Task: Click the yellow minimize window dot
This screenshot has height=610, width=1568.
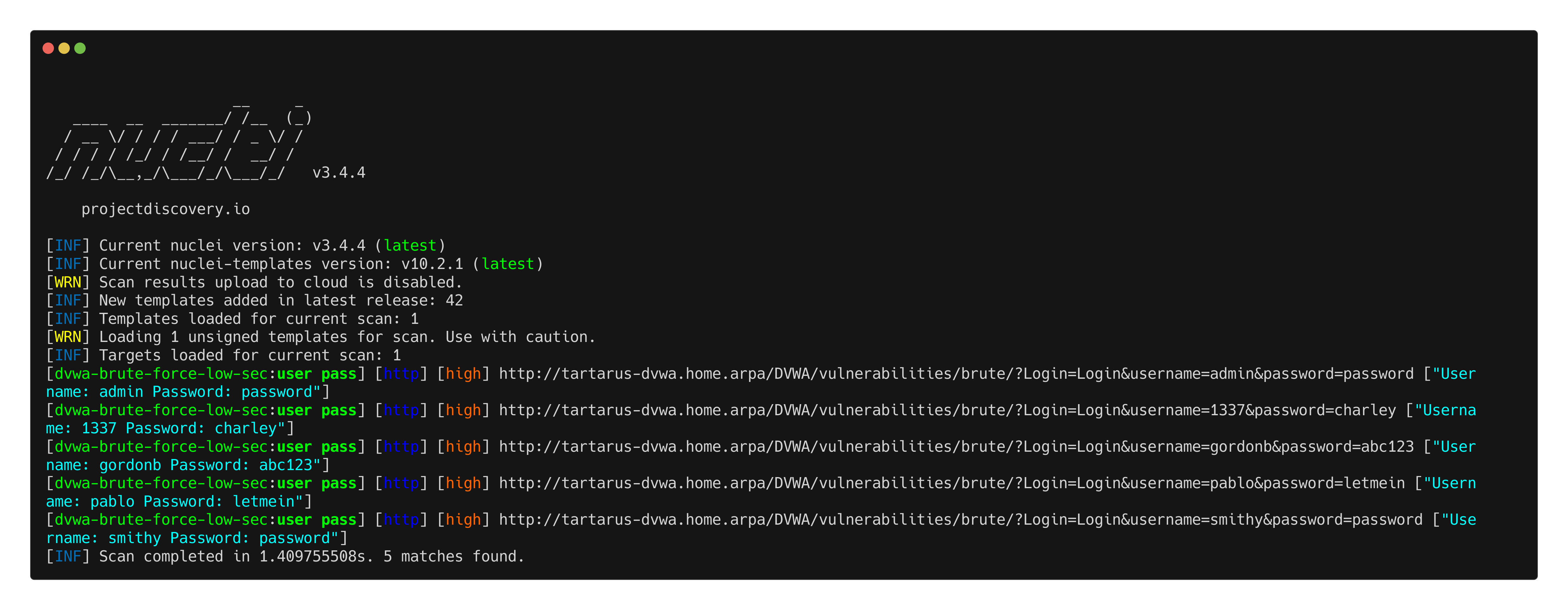Action: pos(64,48)
